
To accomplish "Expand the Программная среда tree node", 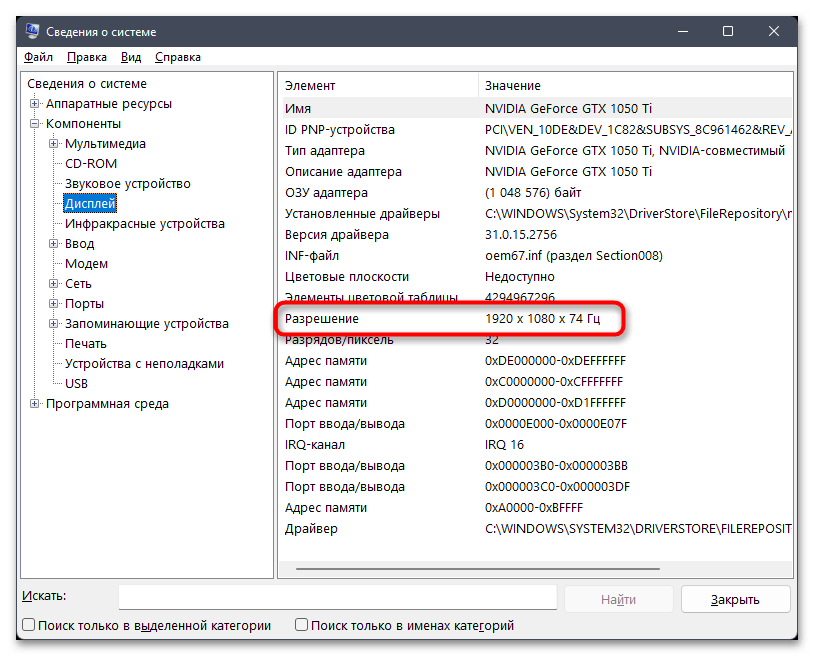I will pyautogui.click(x=34, y=403).
